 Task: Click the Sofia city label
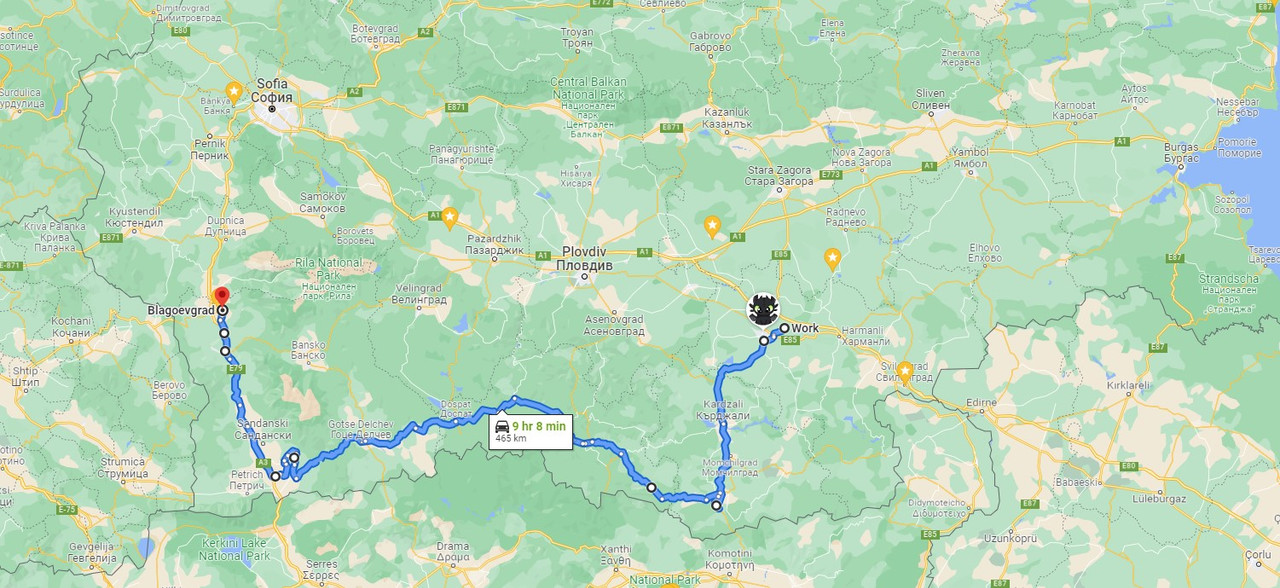coord(274,91)
